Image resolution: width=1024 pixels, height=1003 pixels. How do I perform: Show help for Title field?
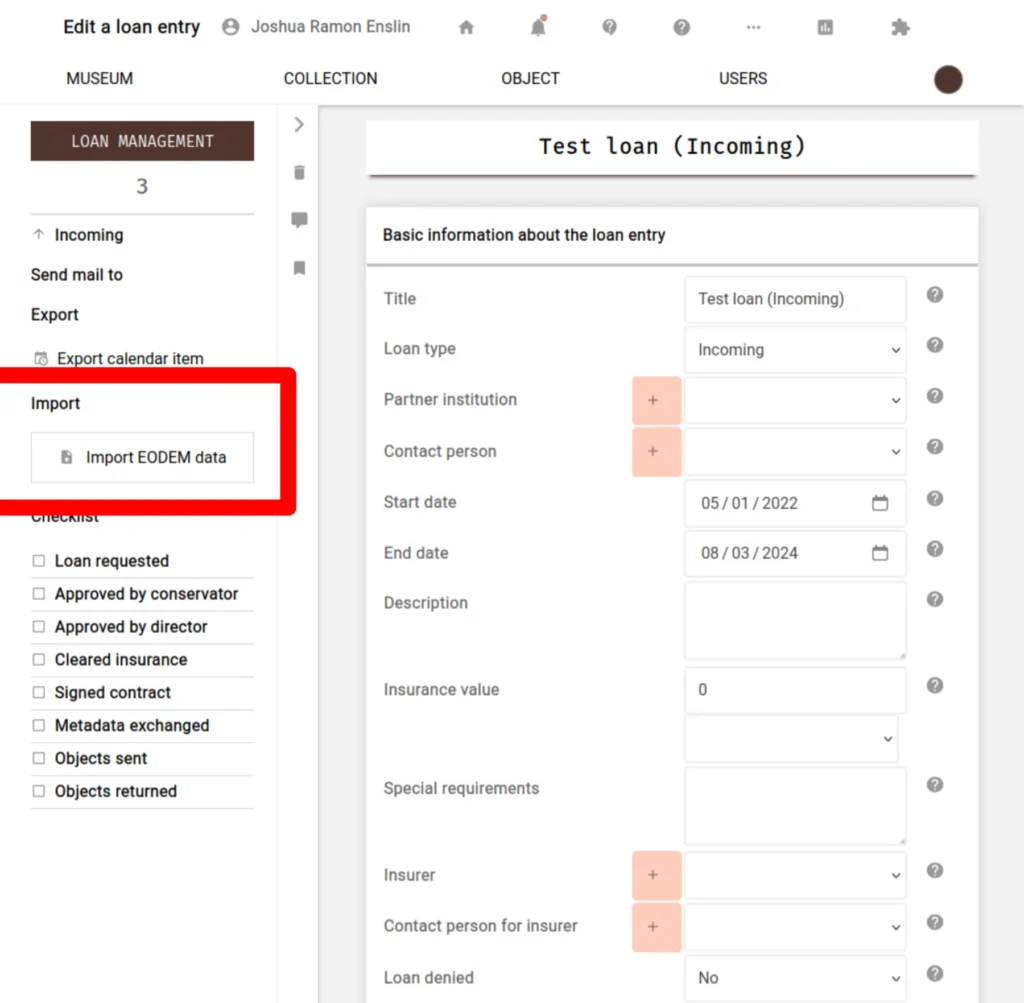click(x=935, y=295)
